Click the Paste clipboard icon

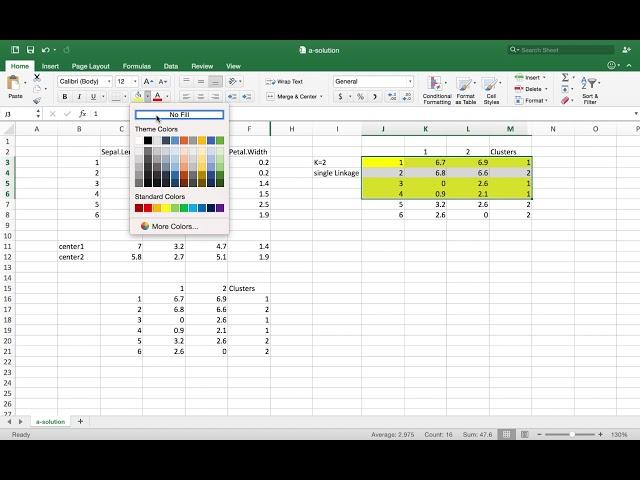(x=15, y=85)
